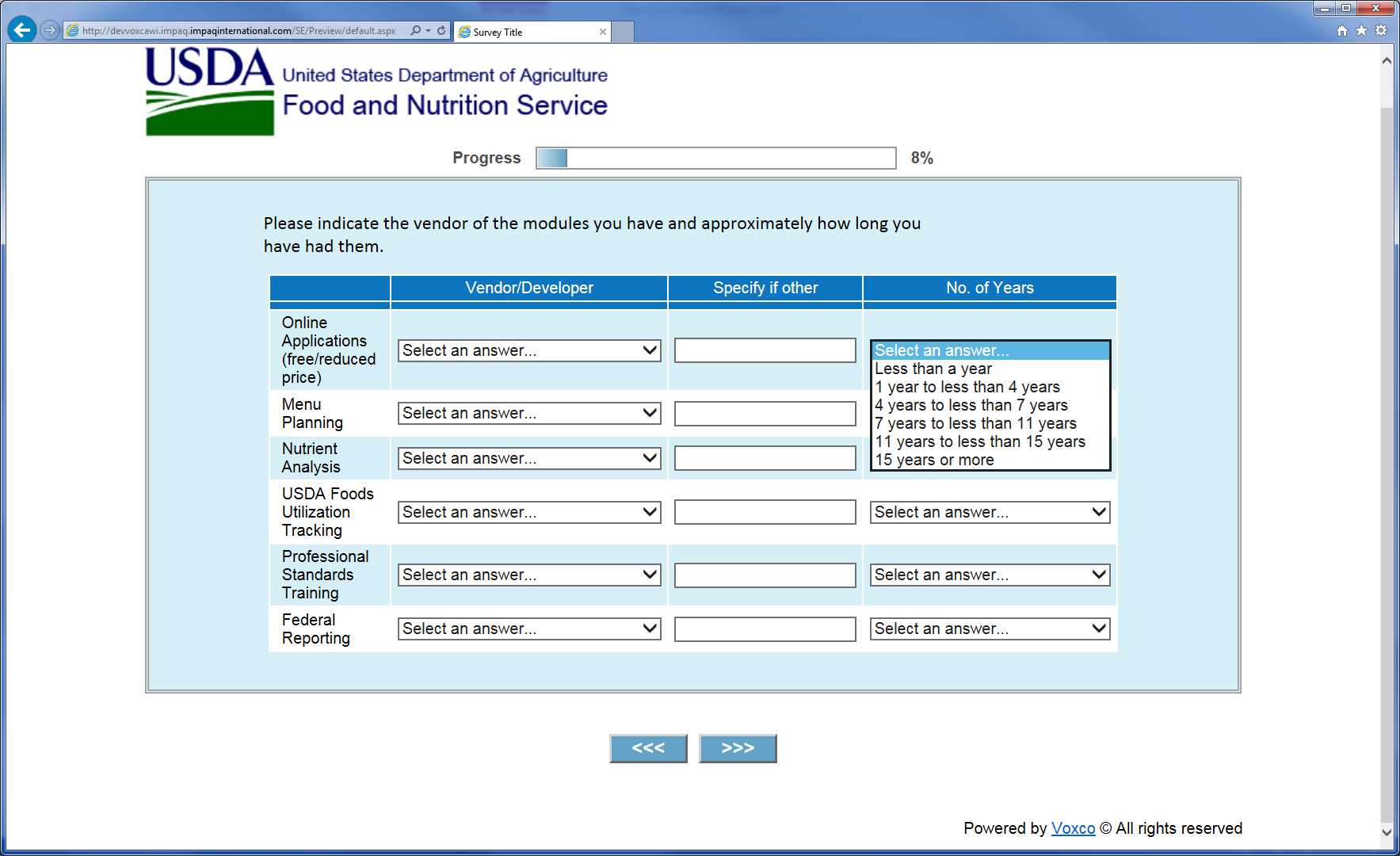Open Vendor dropdown for Online Applications
The height and width of the screenshot is (856, 1400).
(x=528, y=350)
